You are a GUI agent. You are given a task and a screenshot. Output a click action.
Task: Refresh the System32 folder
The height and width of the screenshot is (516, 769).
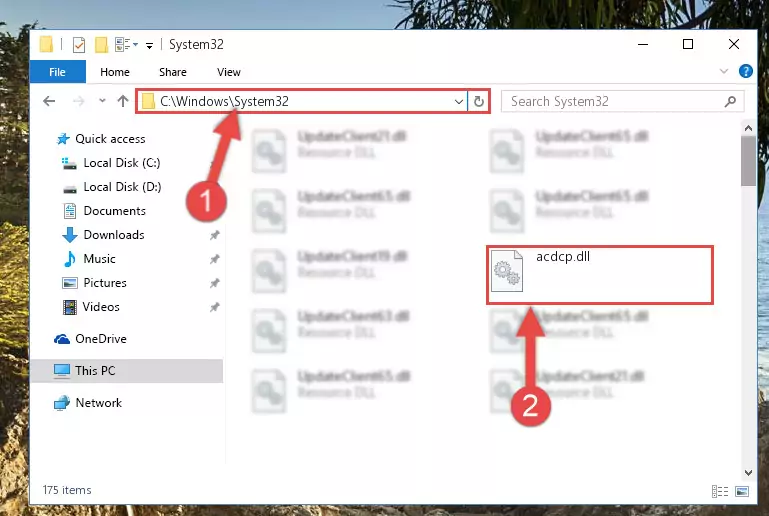coord(479,102)
